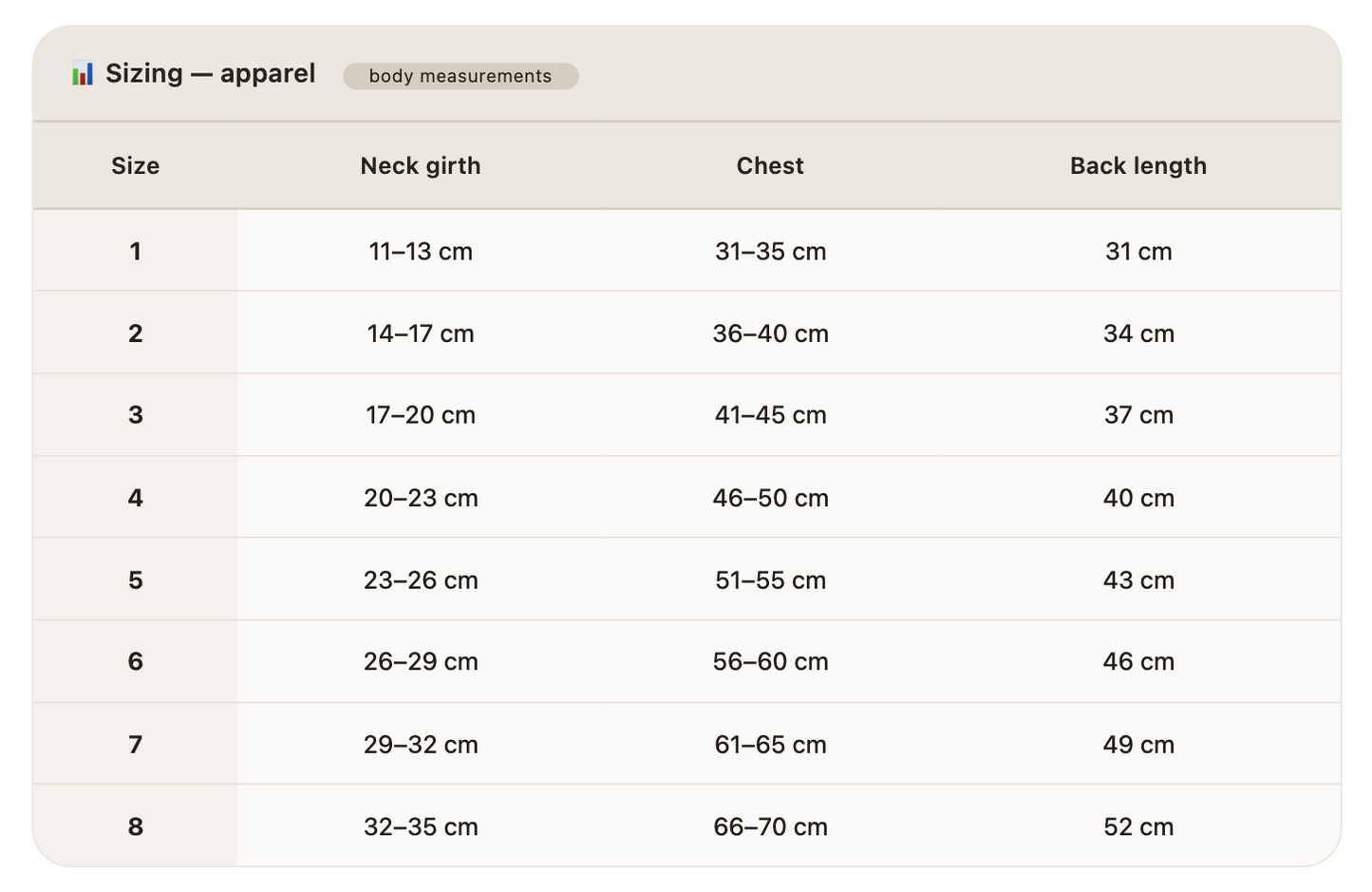1372x892 pixels.
Task: Select the Neck girth column header
Action: pyautogui.click(x=421, y=165)
